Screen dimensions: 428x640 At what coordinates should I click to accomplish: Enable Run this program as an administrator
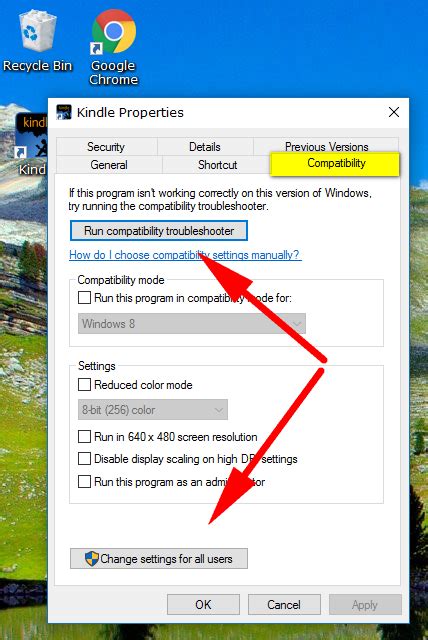pos(84,481)
